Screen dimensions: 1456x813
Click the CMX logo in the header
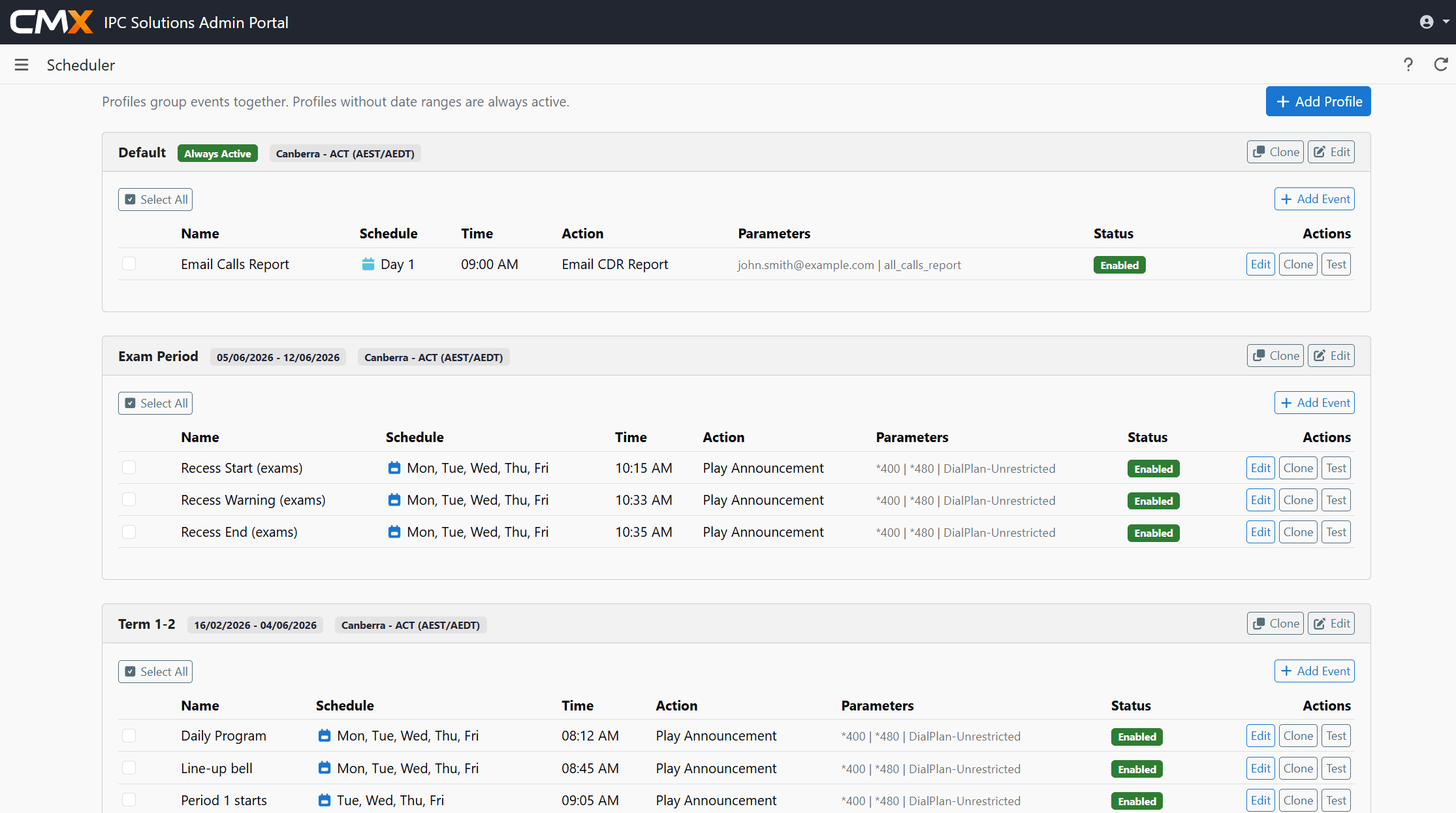(x=52, y=22)
